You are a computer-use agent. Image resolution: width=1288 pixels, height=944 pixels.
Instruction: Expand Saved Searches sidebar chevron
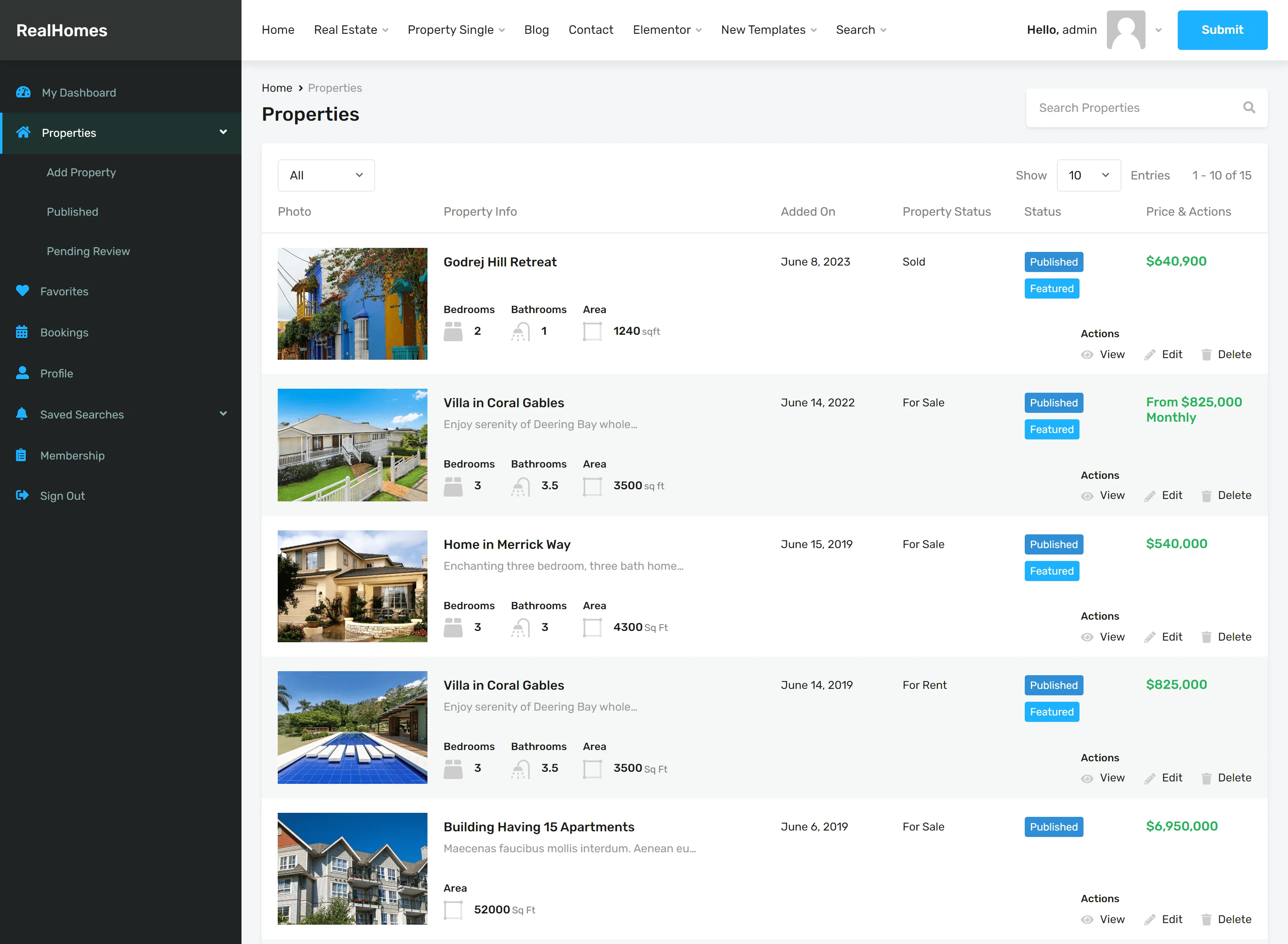click(x=223, y=414)
